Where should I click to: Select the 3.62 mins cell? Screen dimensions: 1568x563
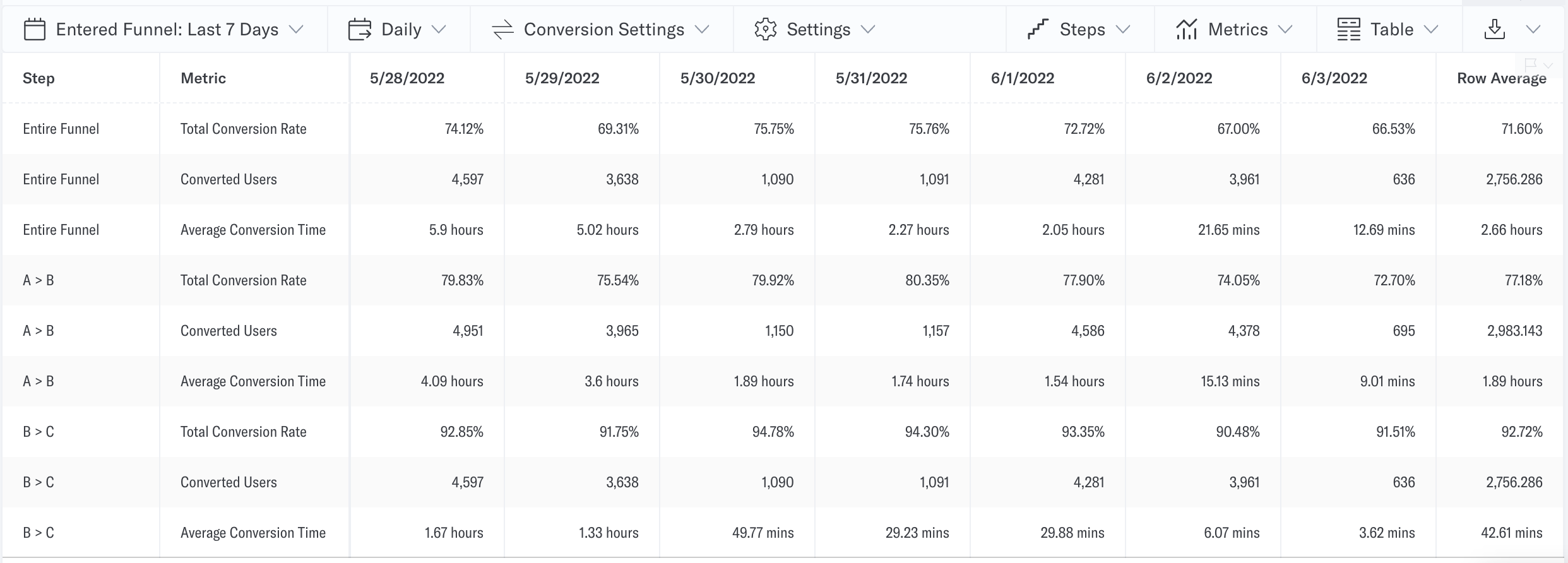(1387, 533)
